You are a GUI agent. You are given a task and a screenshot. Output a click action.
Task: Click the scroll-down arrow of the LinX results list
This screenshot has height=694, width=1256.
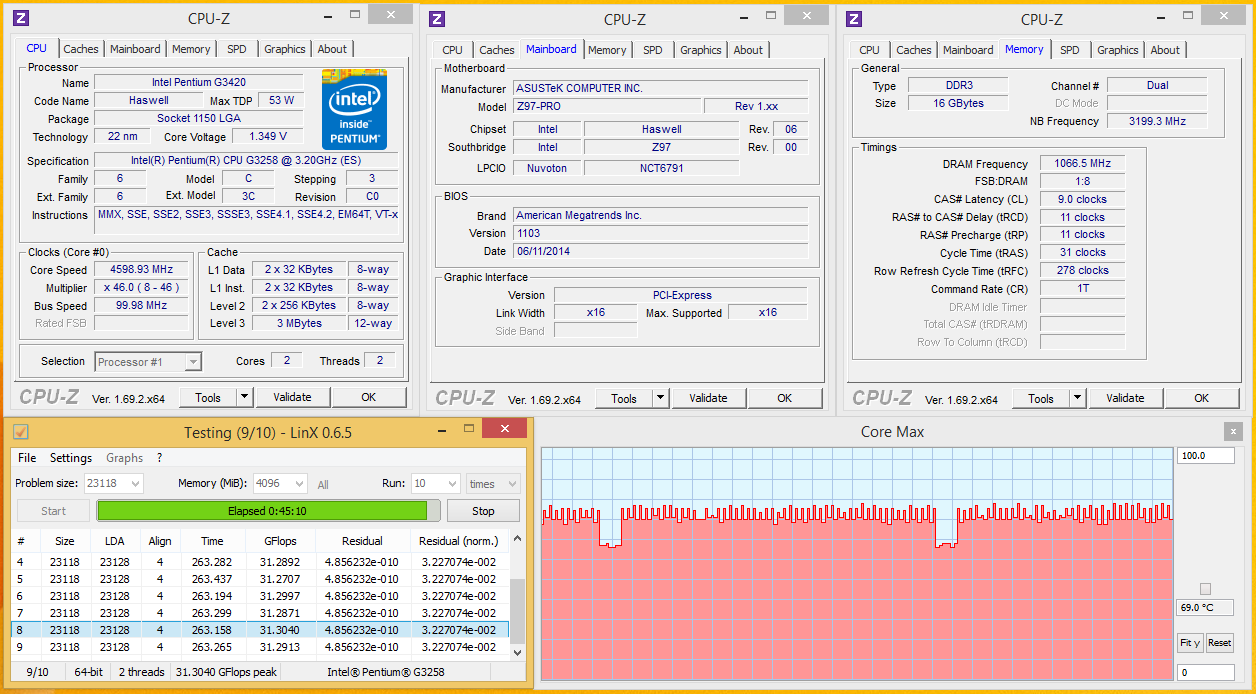[x=517, y=652]
